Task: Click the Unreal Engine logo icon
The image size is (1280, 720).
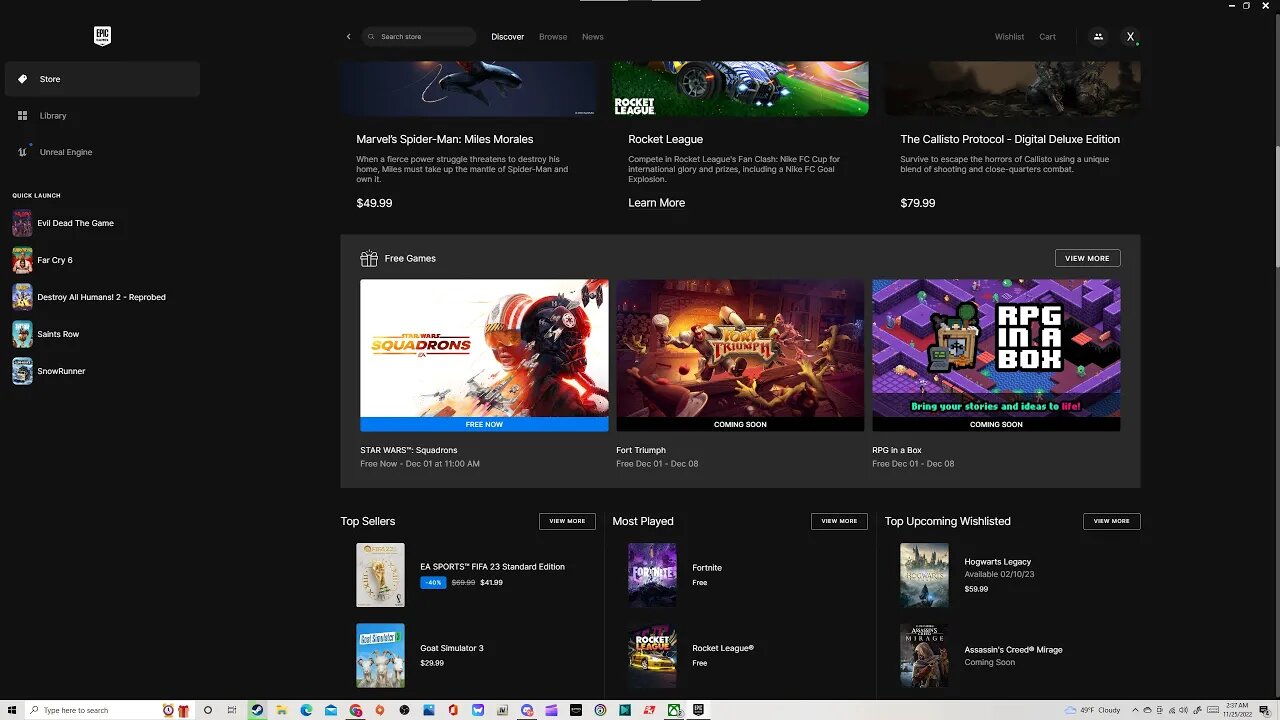Action: click(22, 152)
